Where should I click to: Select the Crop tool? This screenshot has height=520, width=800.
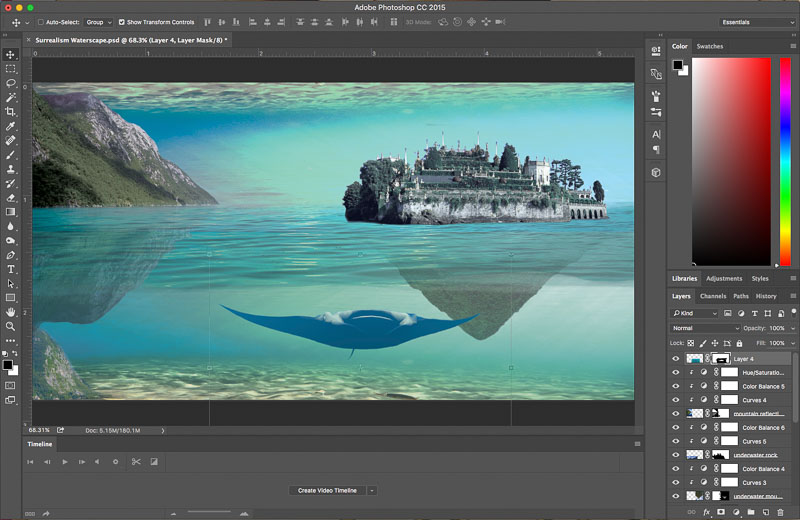coord(10,111)
